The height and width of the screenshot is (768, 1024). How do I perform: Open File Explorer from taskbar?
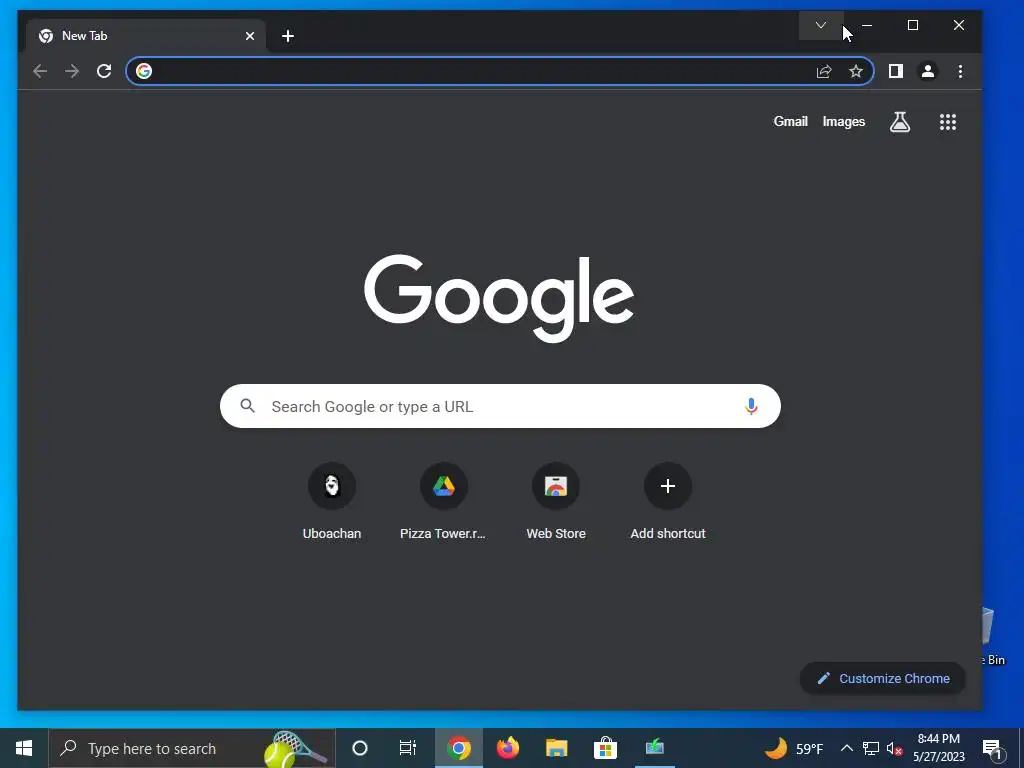click(556, 748)
